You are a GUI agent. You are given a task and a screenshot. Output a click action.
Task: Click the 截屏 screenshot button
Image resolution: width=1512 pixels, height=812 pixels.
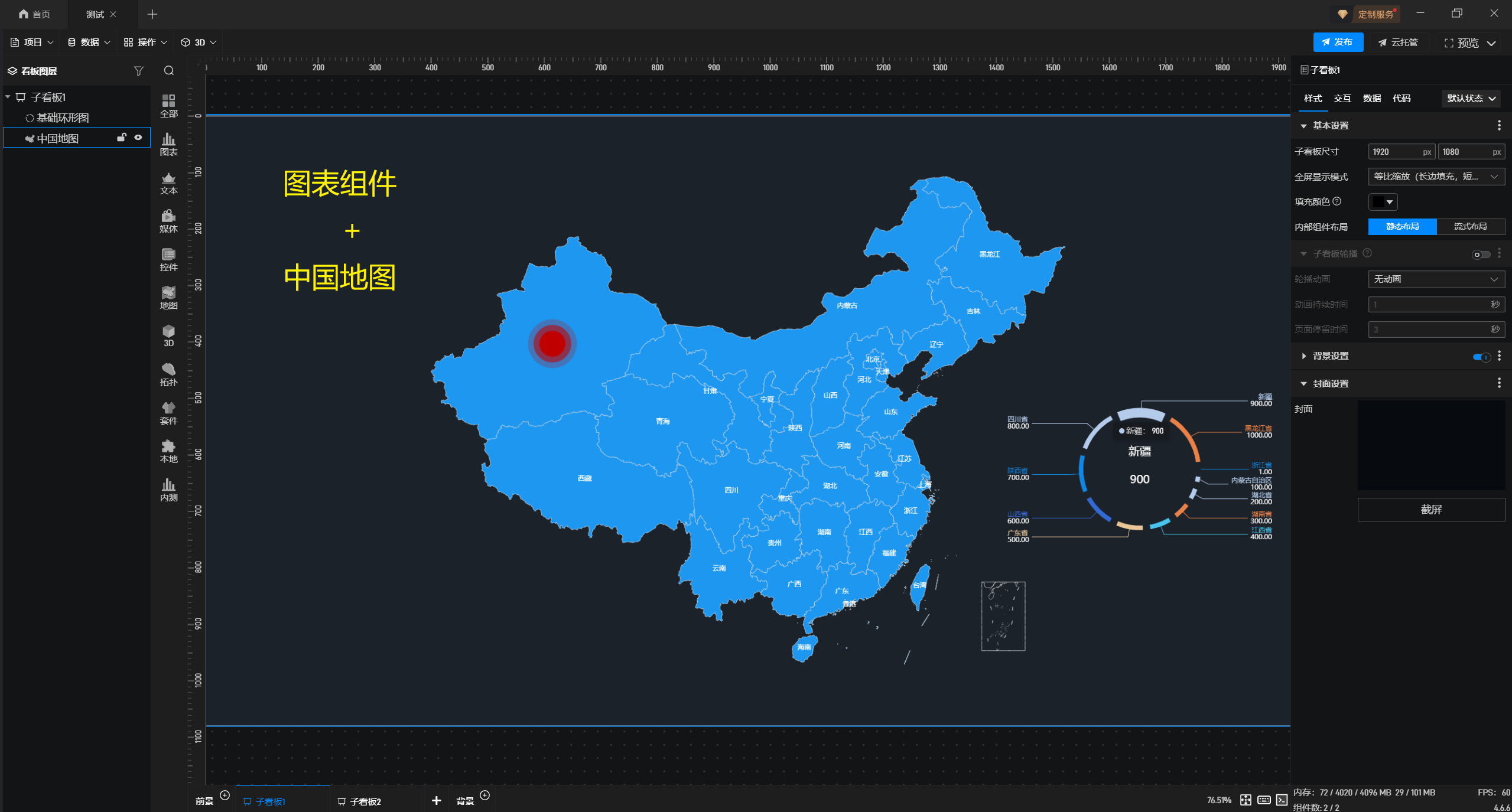click(x=1430, y=509)
